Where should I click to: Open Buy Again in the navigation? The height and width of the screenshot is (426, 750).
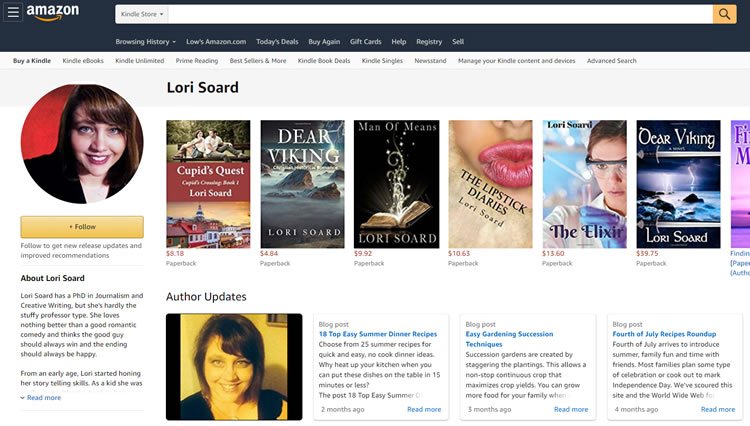click(324, 42)
